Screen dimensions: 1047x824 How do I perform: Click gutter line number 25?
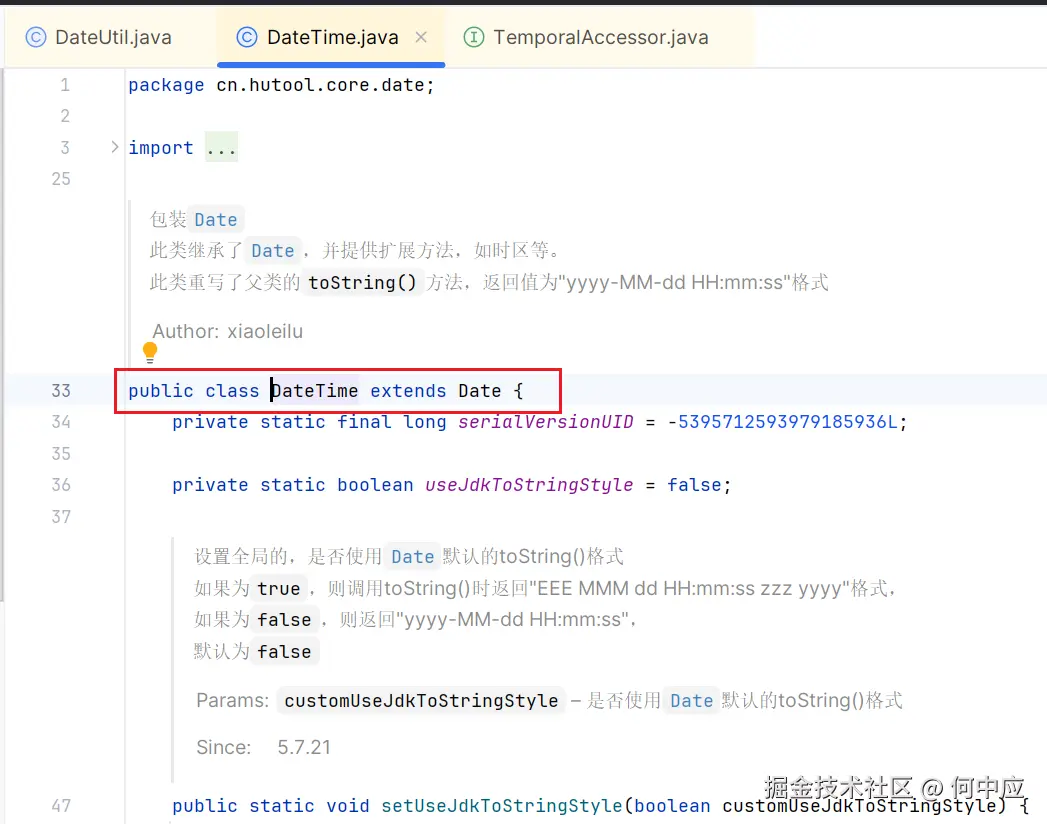pos(61,179)
